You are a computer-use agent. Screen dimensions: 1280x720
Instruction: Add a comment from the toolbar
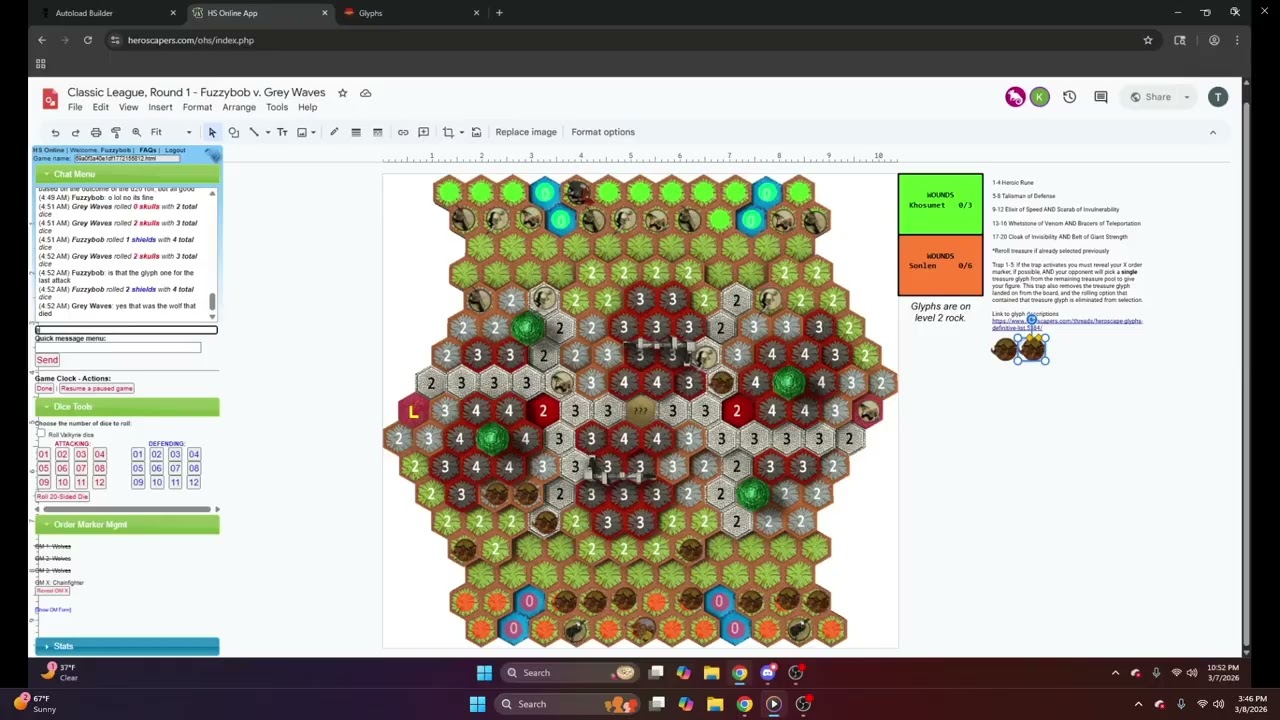(424, 132)
